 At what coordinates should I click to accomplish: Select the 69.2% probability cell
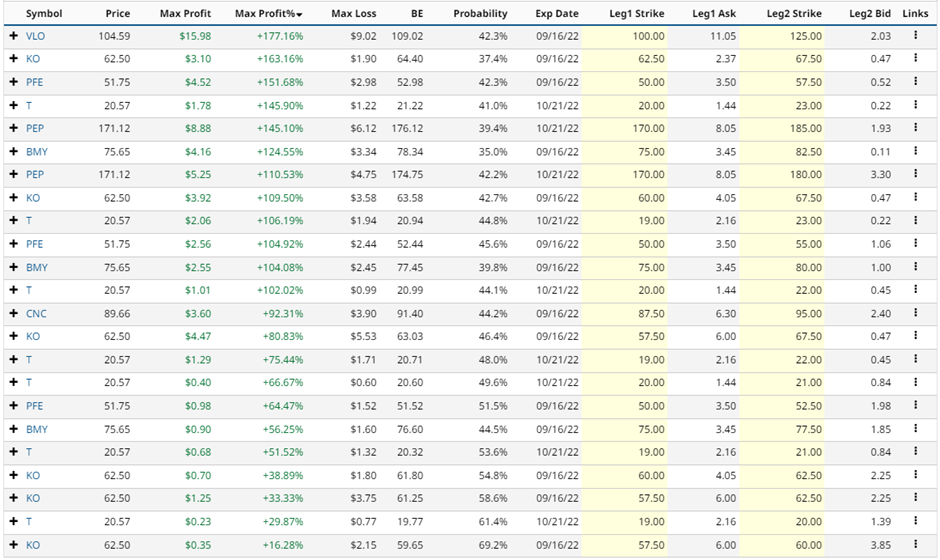click(493, 545)
